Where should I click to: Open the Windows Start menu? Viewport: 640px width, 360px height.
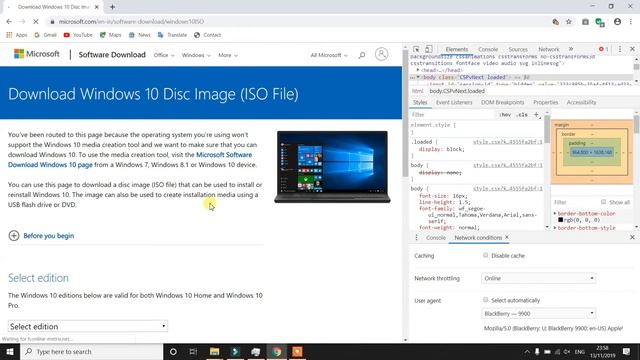(x=10, y=351)
